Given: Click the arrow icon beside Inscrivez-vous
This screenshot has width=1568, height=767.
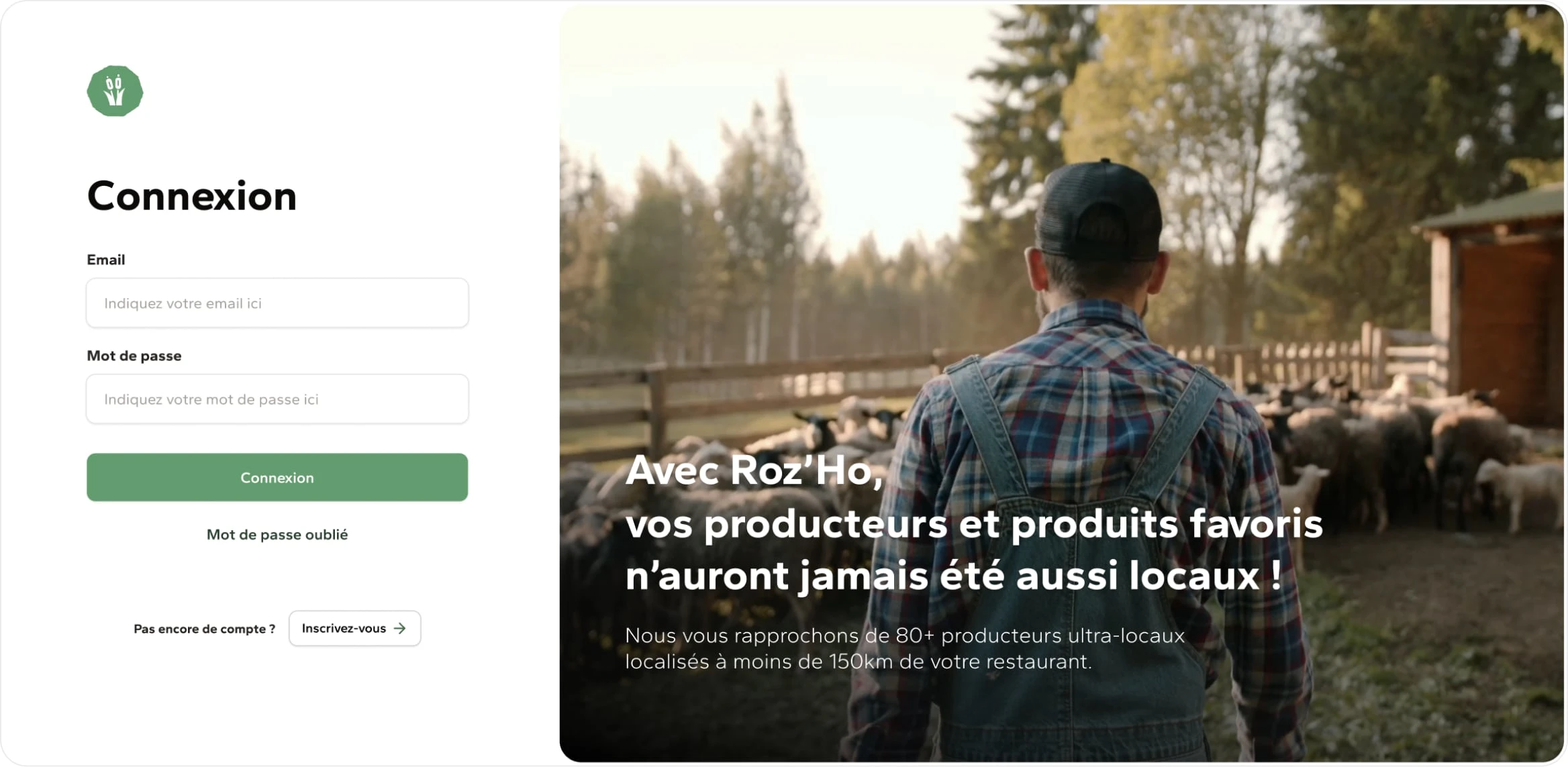Looking at the screenshot, I should tap(400, 628).
